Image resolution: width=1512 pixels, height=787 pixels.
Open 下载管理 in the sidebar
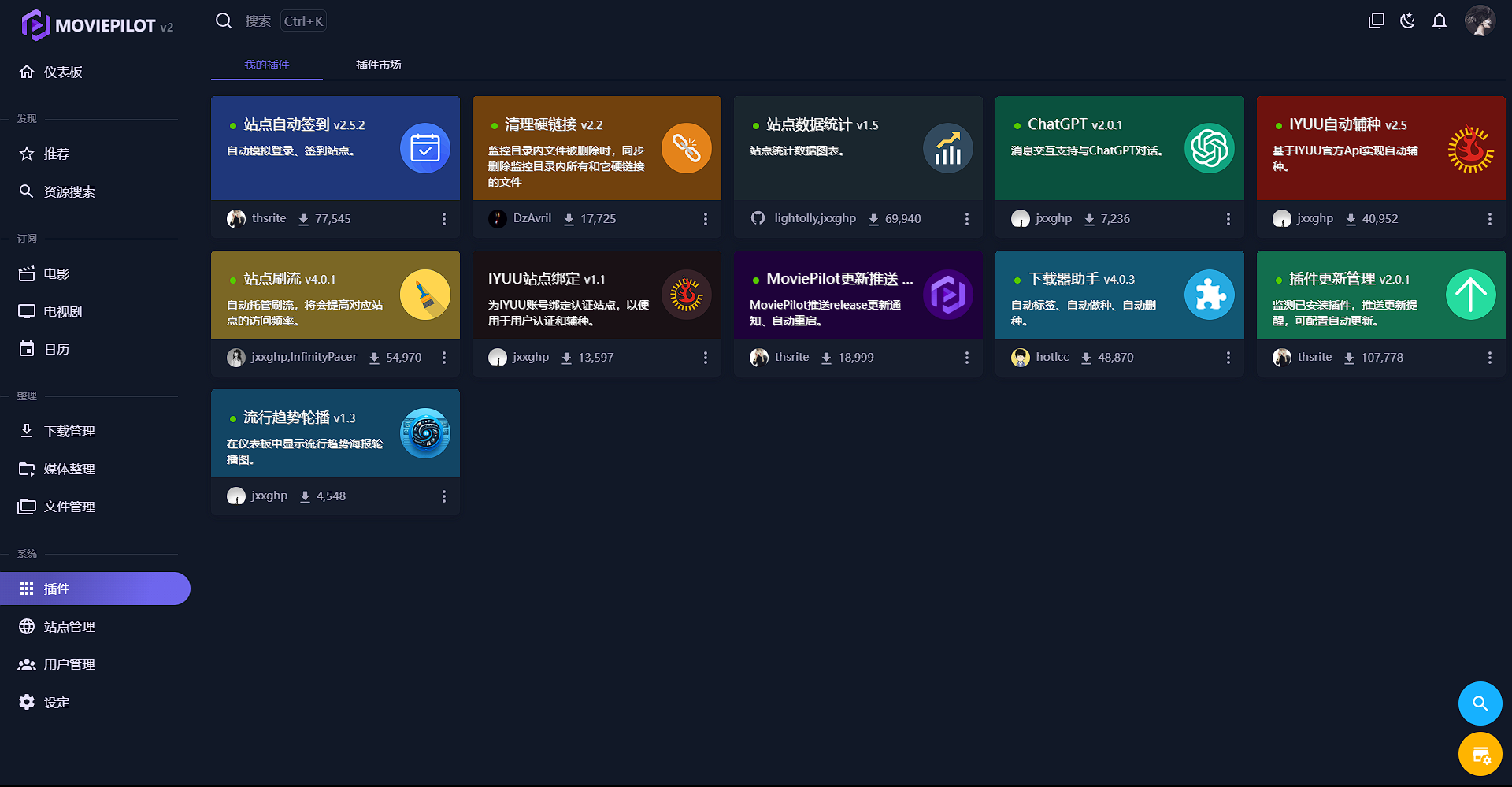tap(94, 431)
